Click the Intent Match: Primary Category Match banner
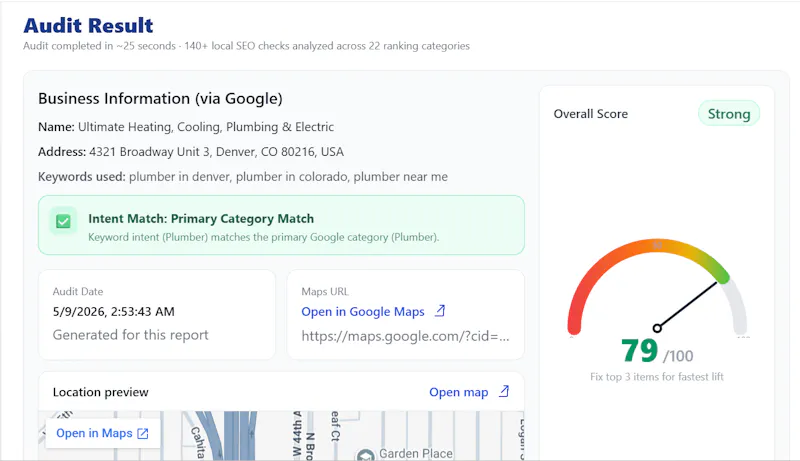This screenshot has height=461, width=800. [x=281, y=225]
